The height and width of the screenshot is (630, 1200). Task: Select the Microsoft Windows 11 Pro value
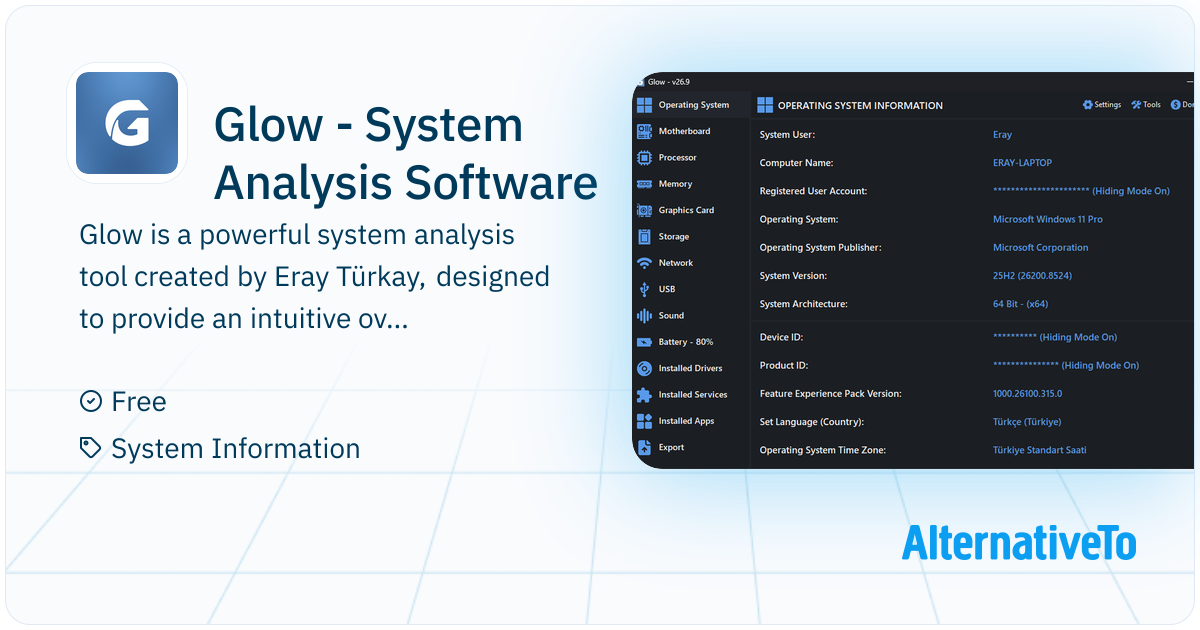[1048, 219]
